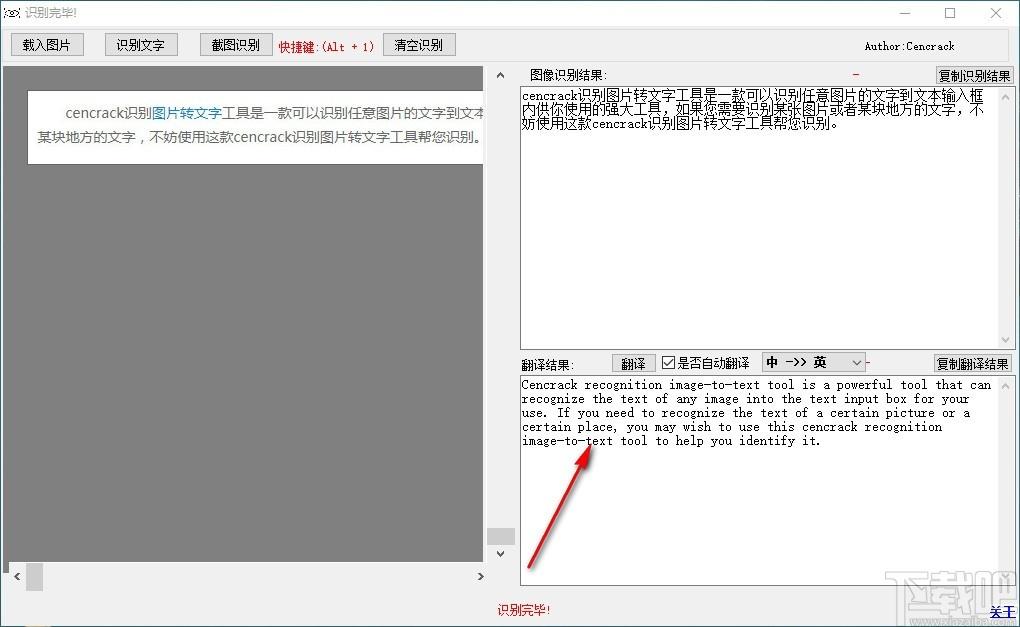Maximize the application window

(950, 13)
